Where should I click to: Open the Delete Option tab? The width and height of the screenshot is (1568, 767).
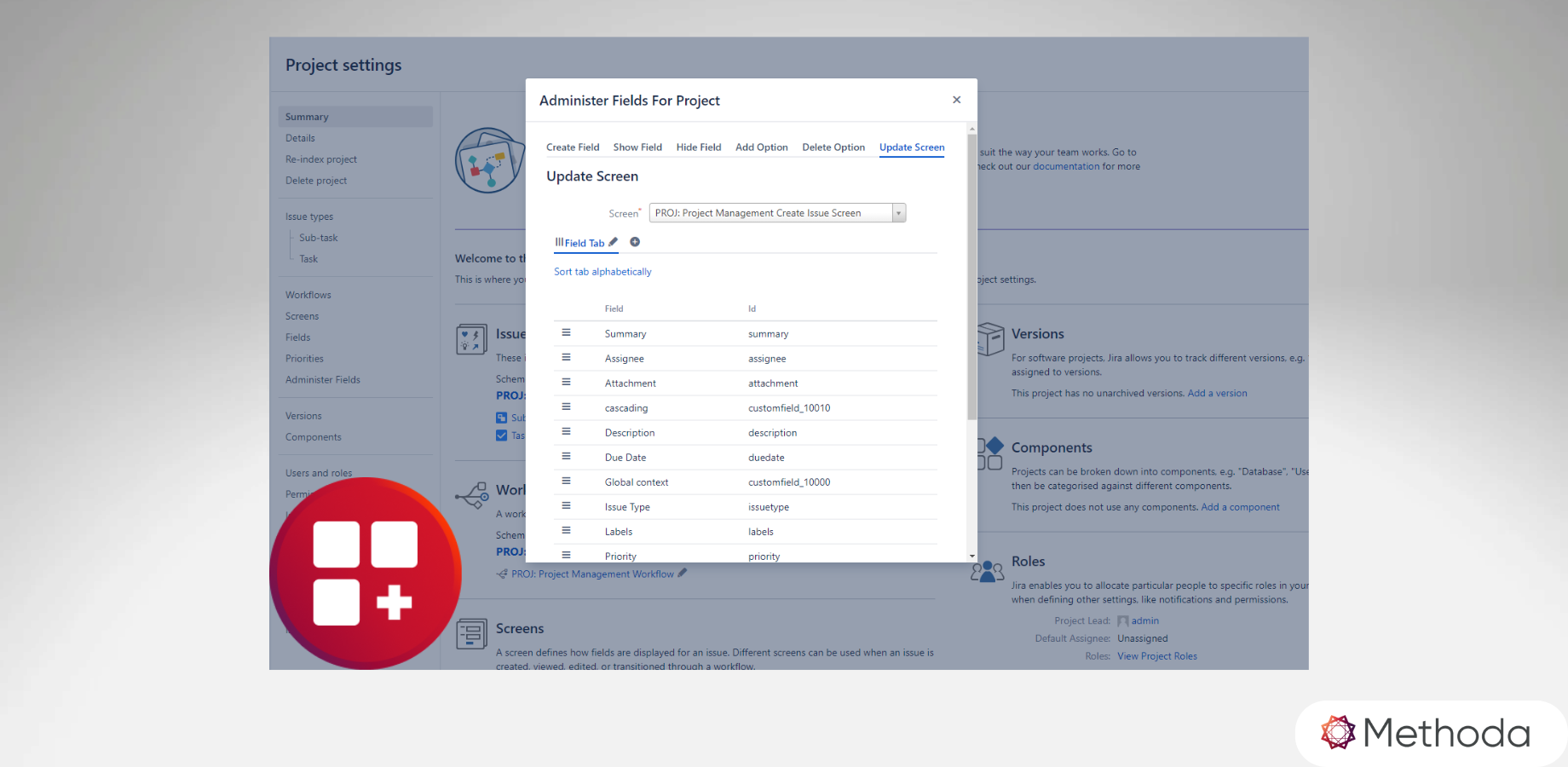pyautogui.click(x=833, y=147)
